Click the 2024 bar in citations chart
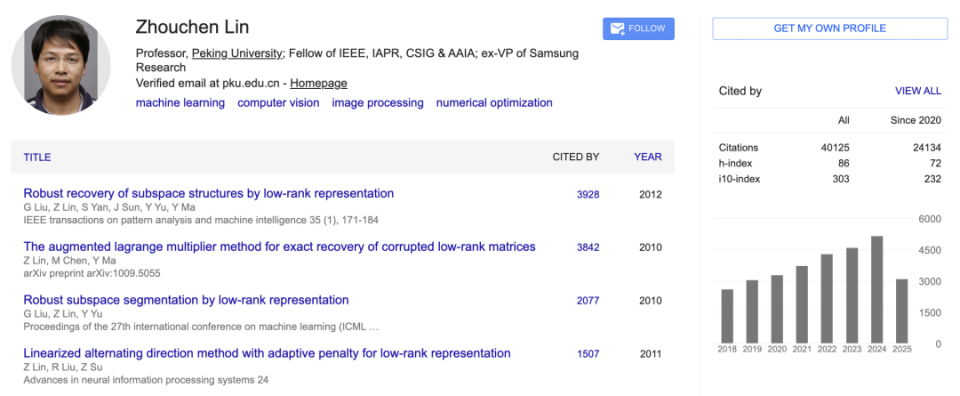Screen dimensions: 960x396 pyautogui.click(x=877, y=290)
